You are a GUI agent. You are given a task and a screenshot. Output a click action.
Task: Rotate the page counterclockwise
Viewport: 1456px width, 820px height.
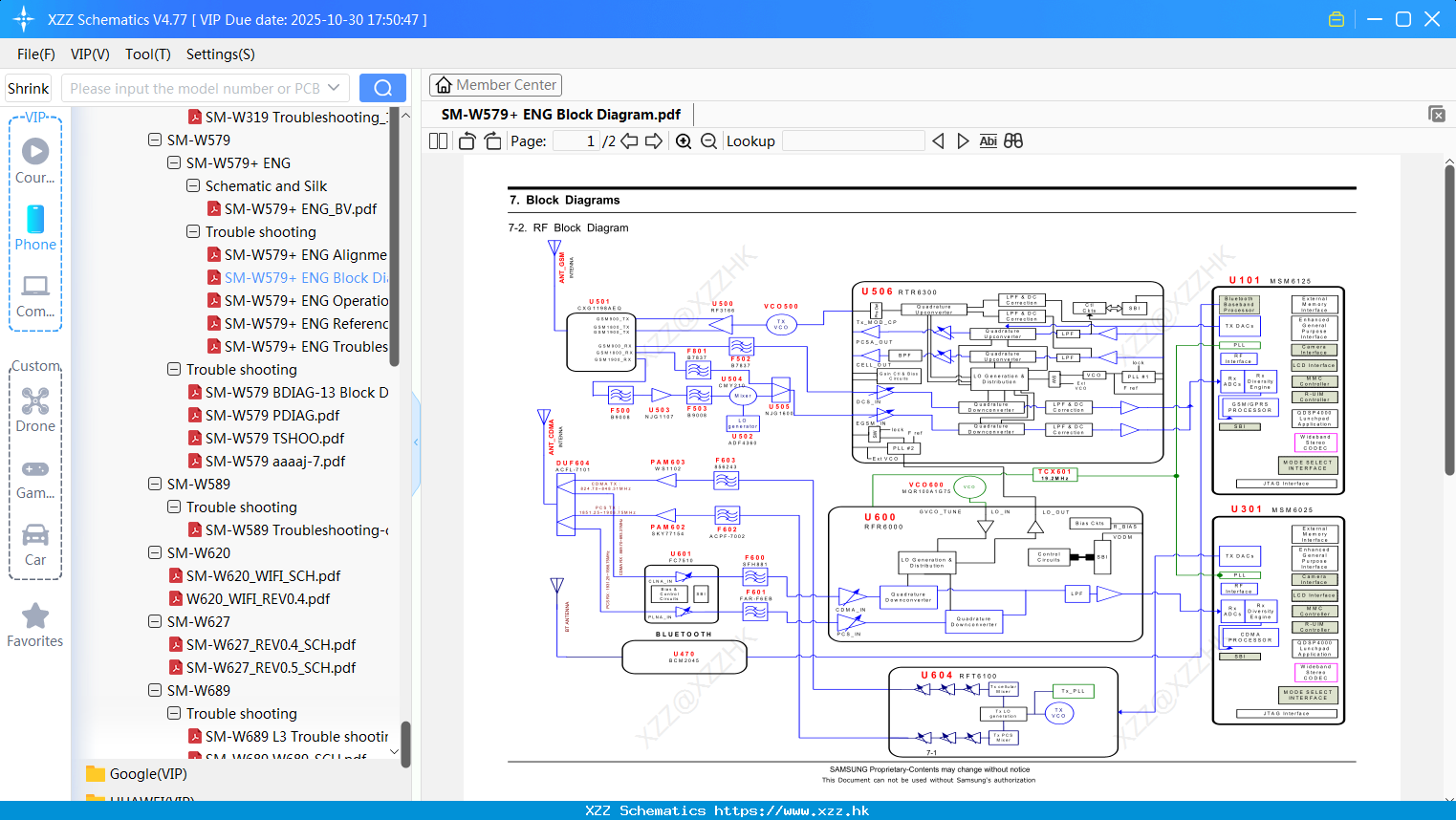pos(467,141)
